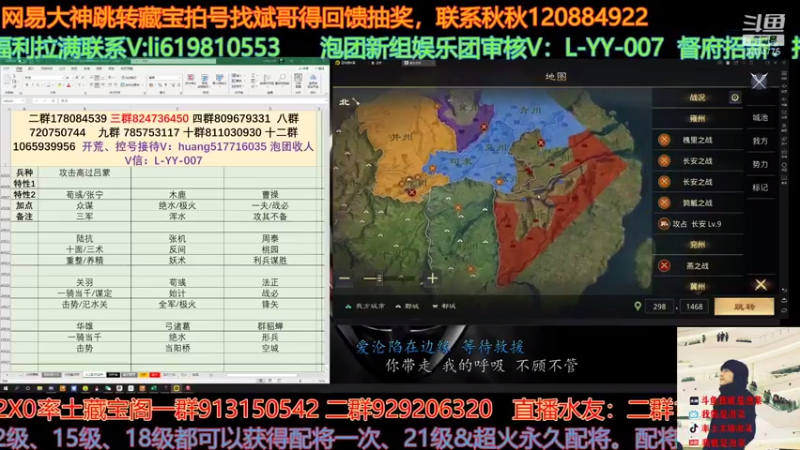800x450 pixels.
Task: Select the cell containing 群貂蝉
Action: (x=270, y=326)
